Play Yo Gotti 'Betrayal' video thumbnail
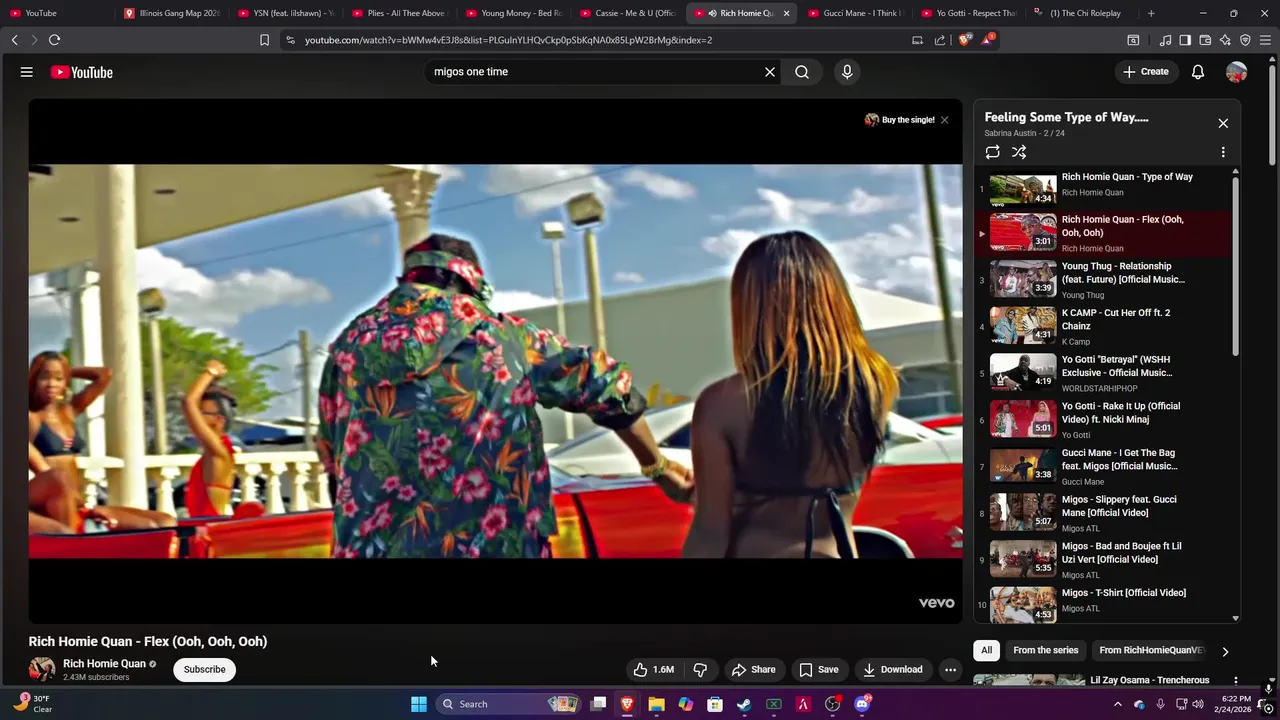Image resolution: width=1280 pixels, height=720 pixels. [x=1023, y=371]
